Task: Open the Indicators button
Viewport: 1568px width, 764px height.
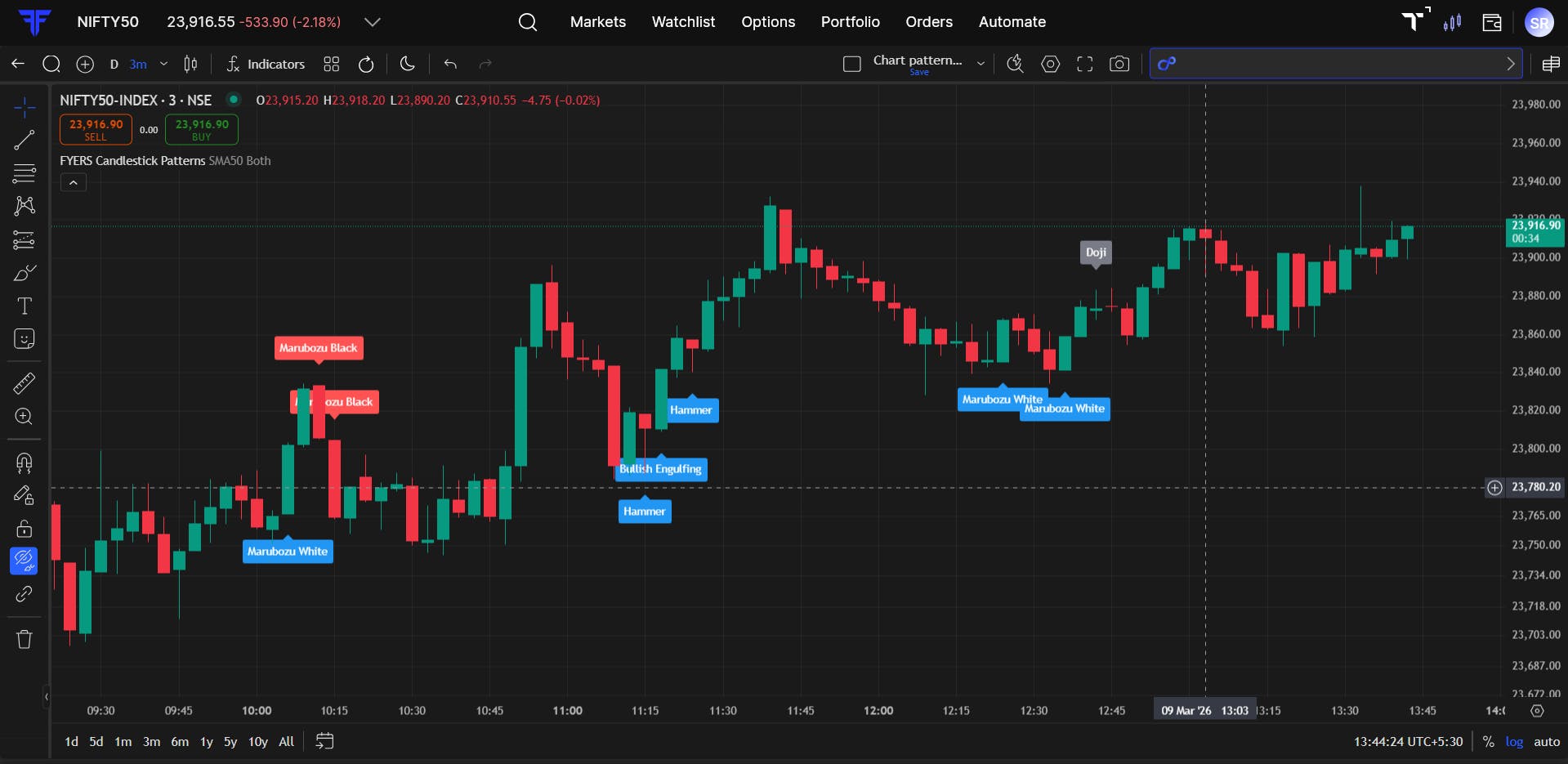Action: point(266,64)
